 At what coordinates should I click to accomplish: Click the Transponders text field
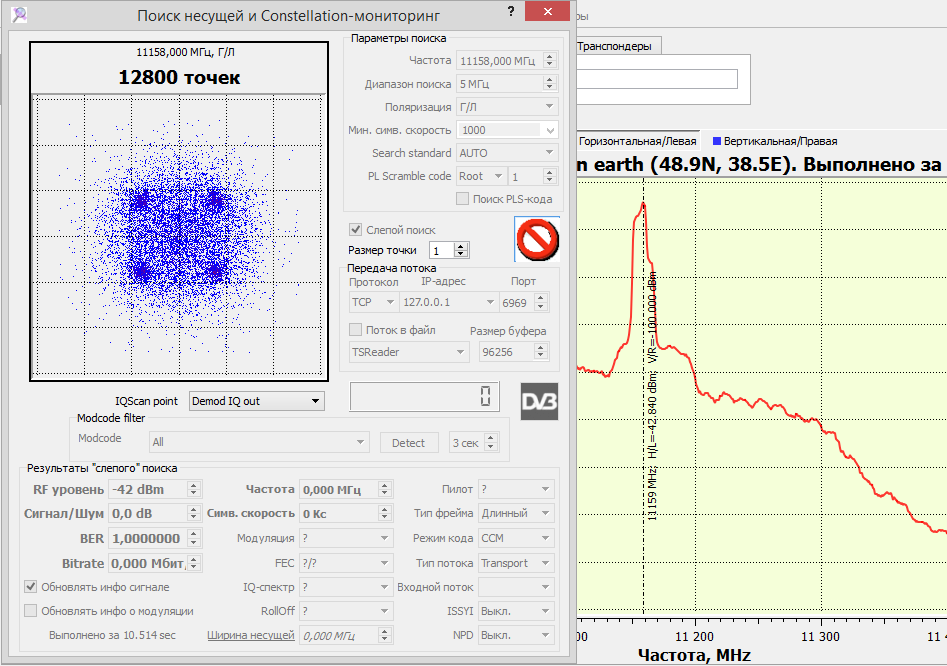657,79
